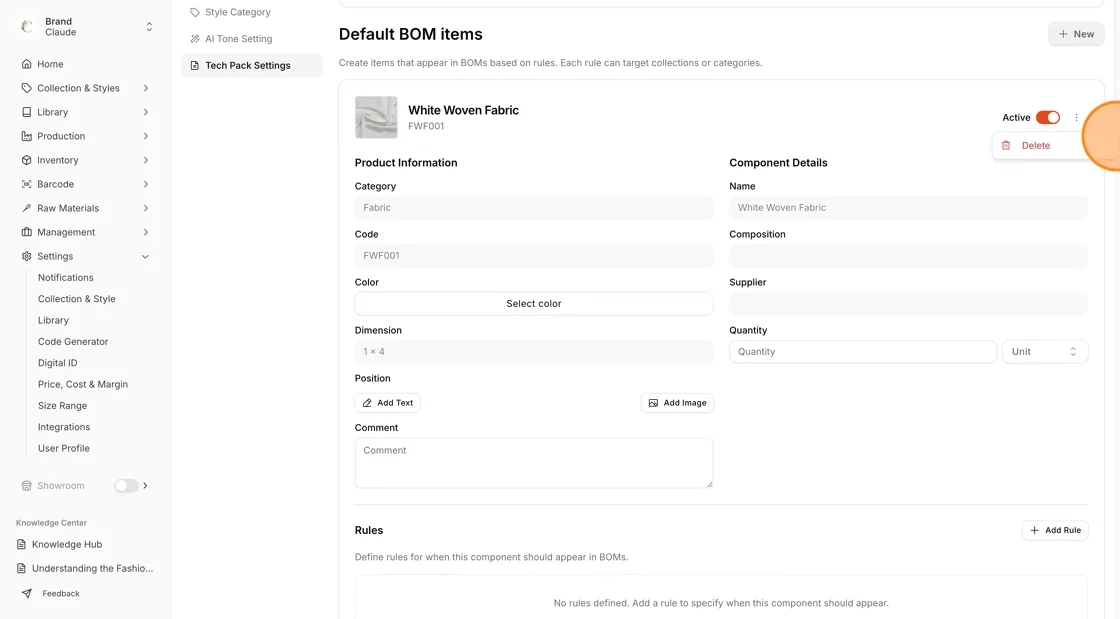Open User Profile settings
Image resolution: width=1120 pixels, height=619 pixels.
coord(64,448)
